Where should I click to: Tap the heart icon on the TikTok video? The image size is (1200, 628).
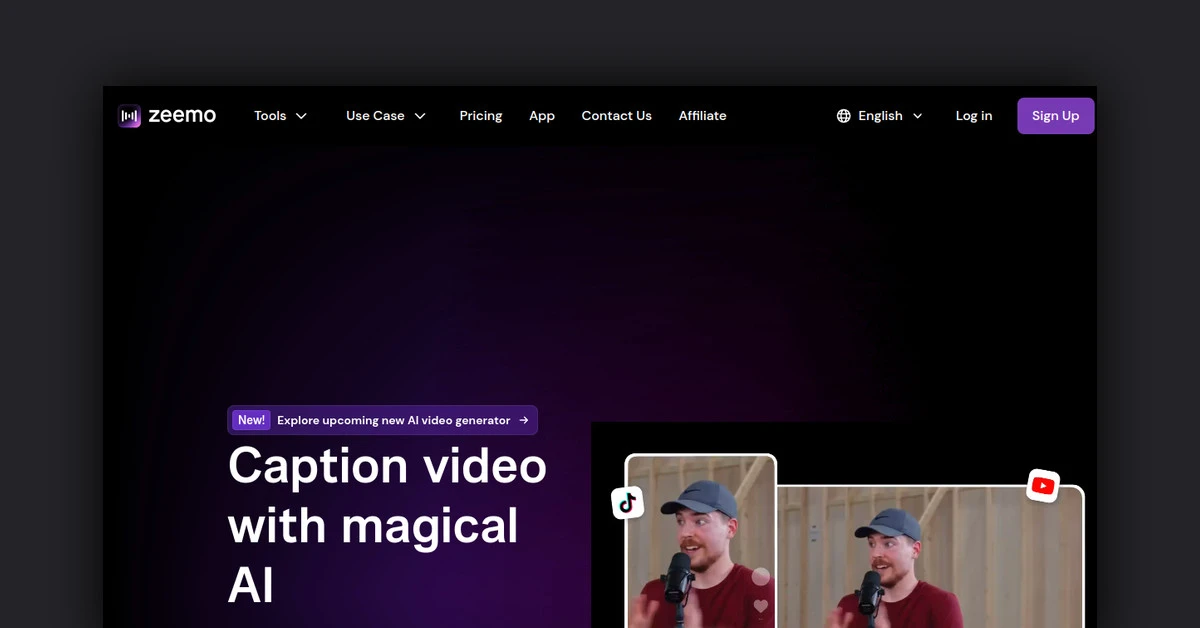coord(761,606)
